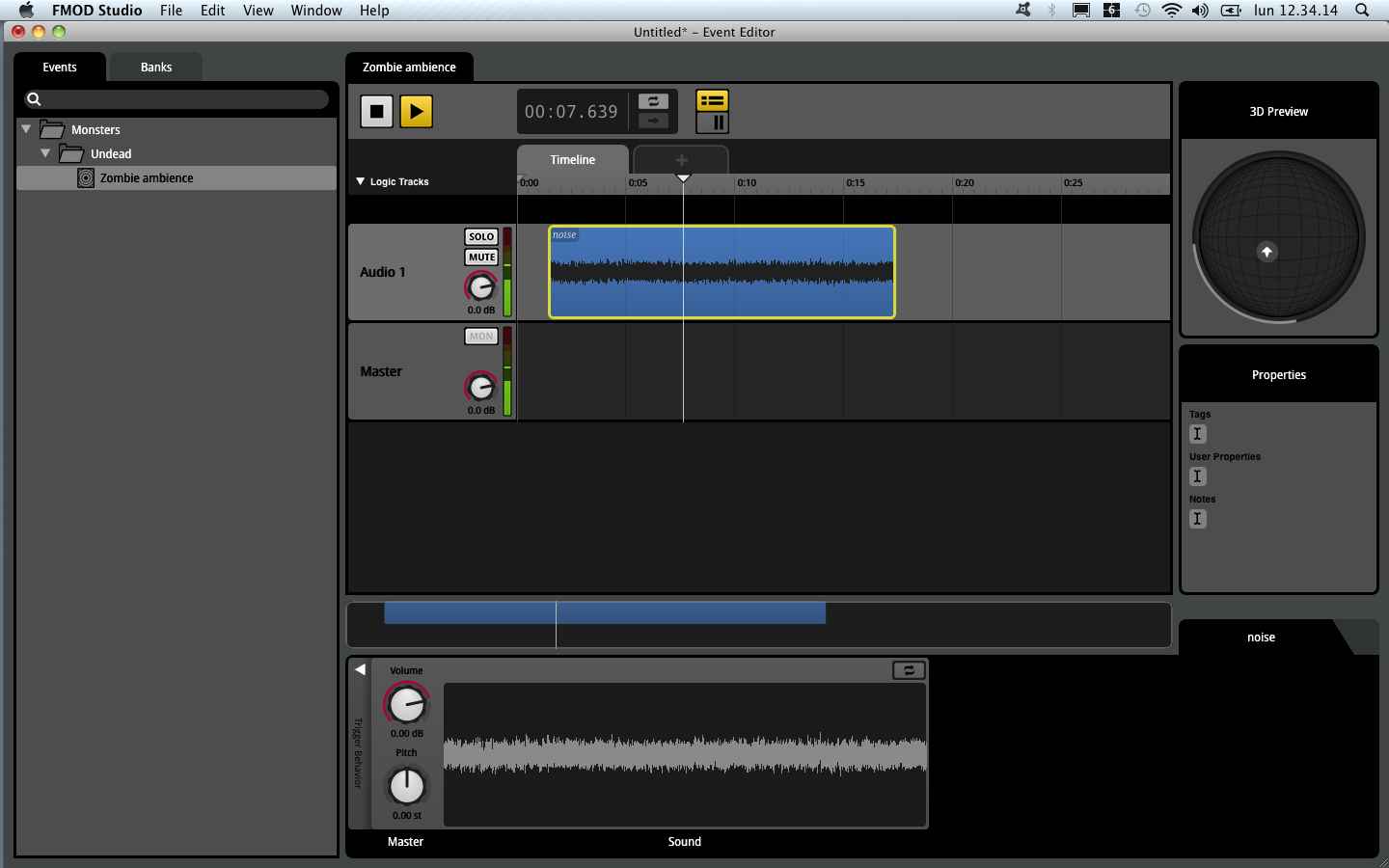Open the Wi-Fi status menu icon
The width and height of the screenshot is (1389, 868).
tap(1171, 10)
